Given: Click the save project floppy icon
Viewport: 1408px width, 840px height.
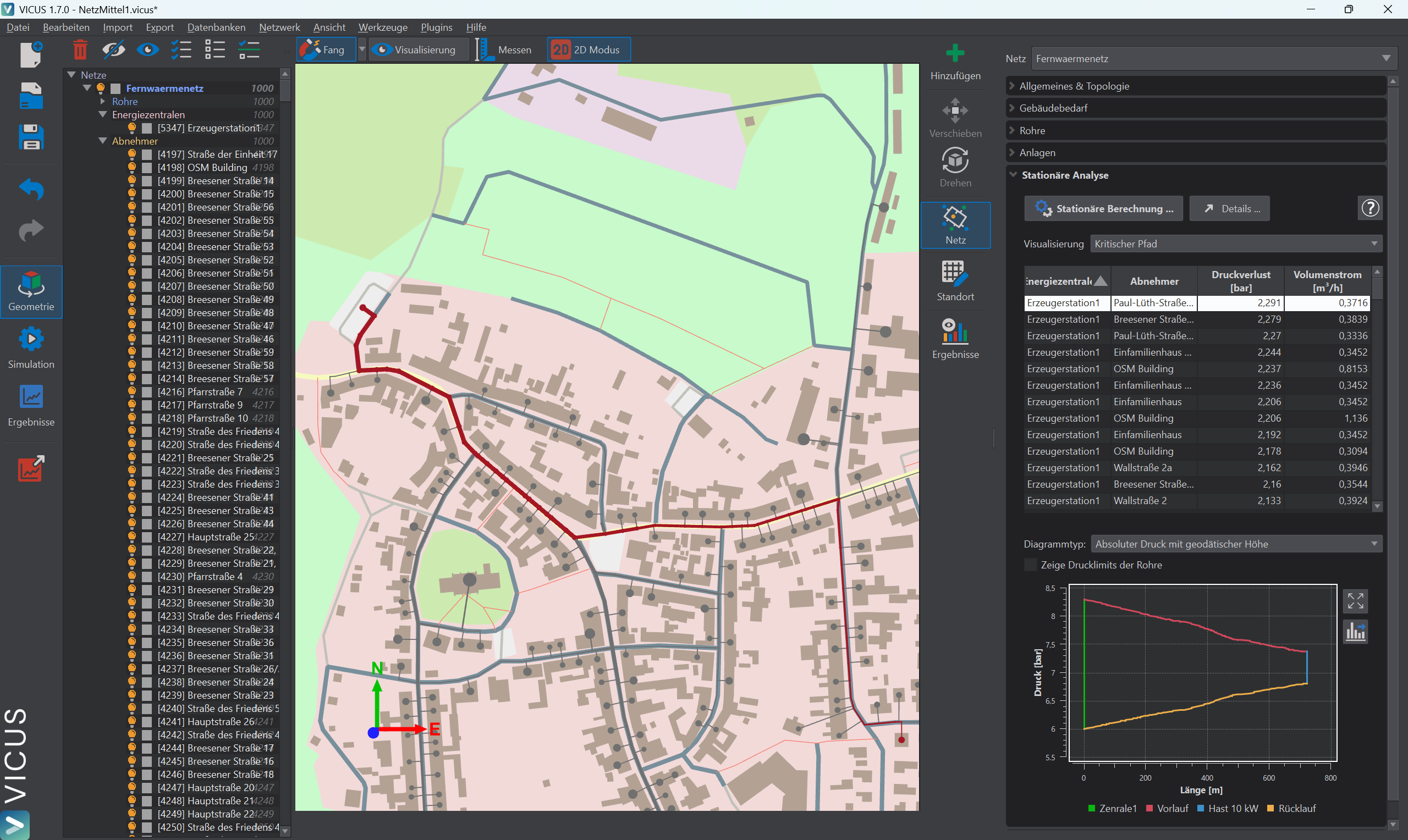Looking at the screenshot, I should click(31, 137).
